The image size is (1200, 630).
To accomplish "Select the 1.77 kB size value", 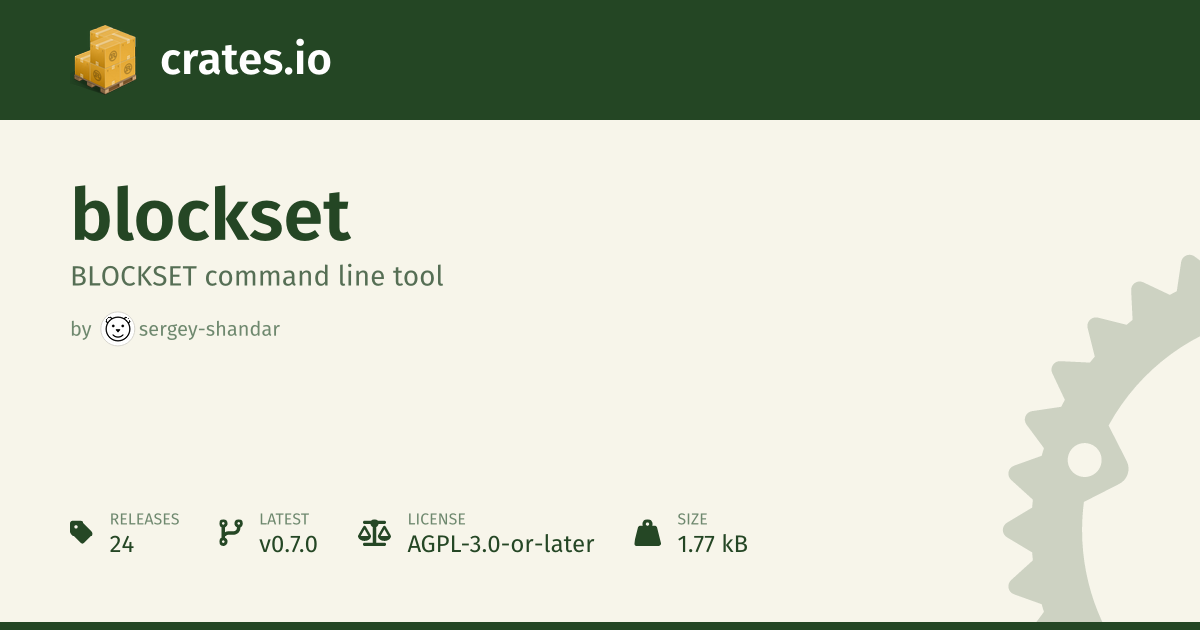I will pos(712,544).
